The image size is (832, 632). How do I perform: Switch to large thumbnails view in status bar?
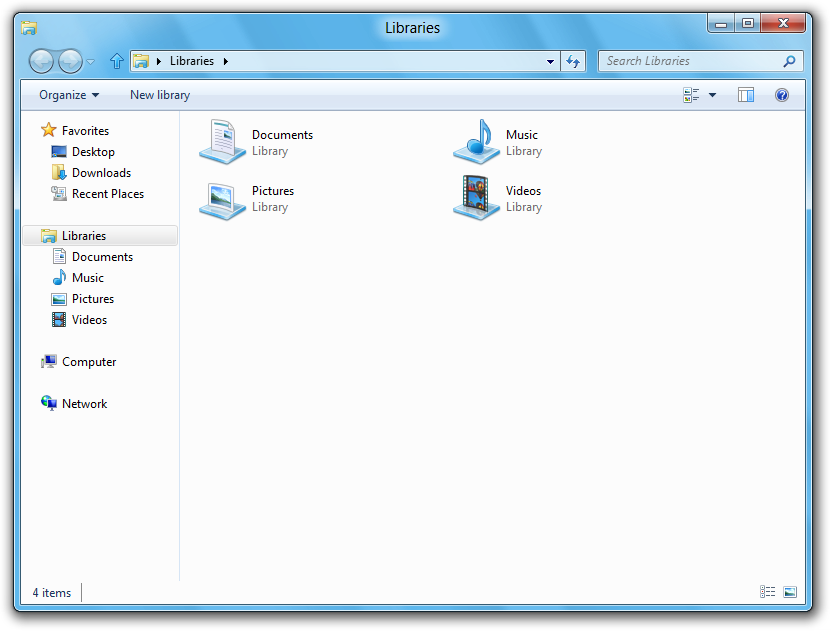(x=790, y=592)
